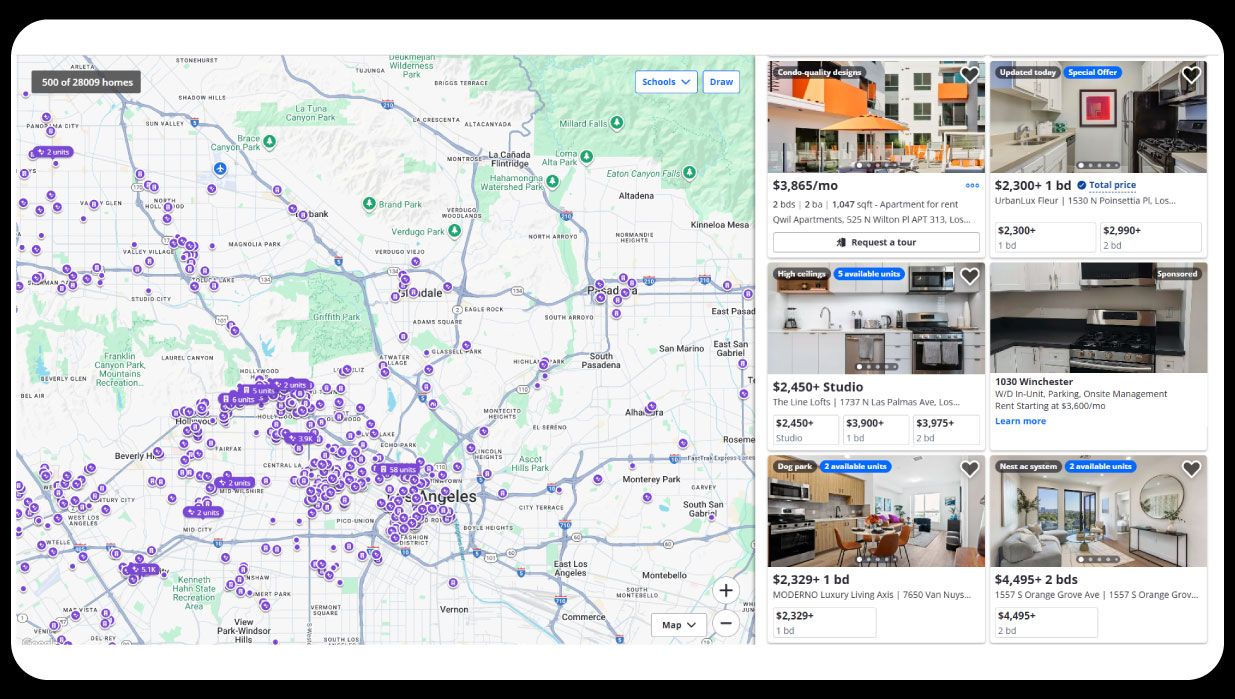This screenshot has height=699, width=1235.
Task: Select the 3.9K price marker on map
Action: coord(301,438)
